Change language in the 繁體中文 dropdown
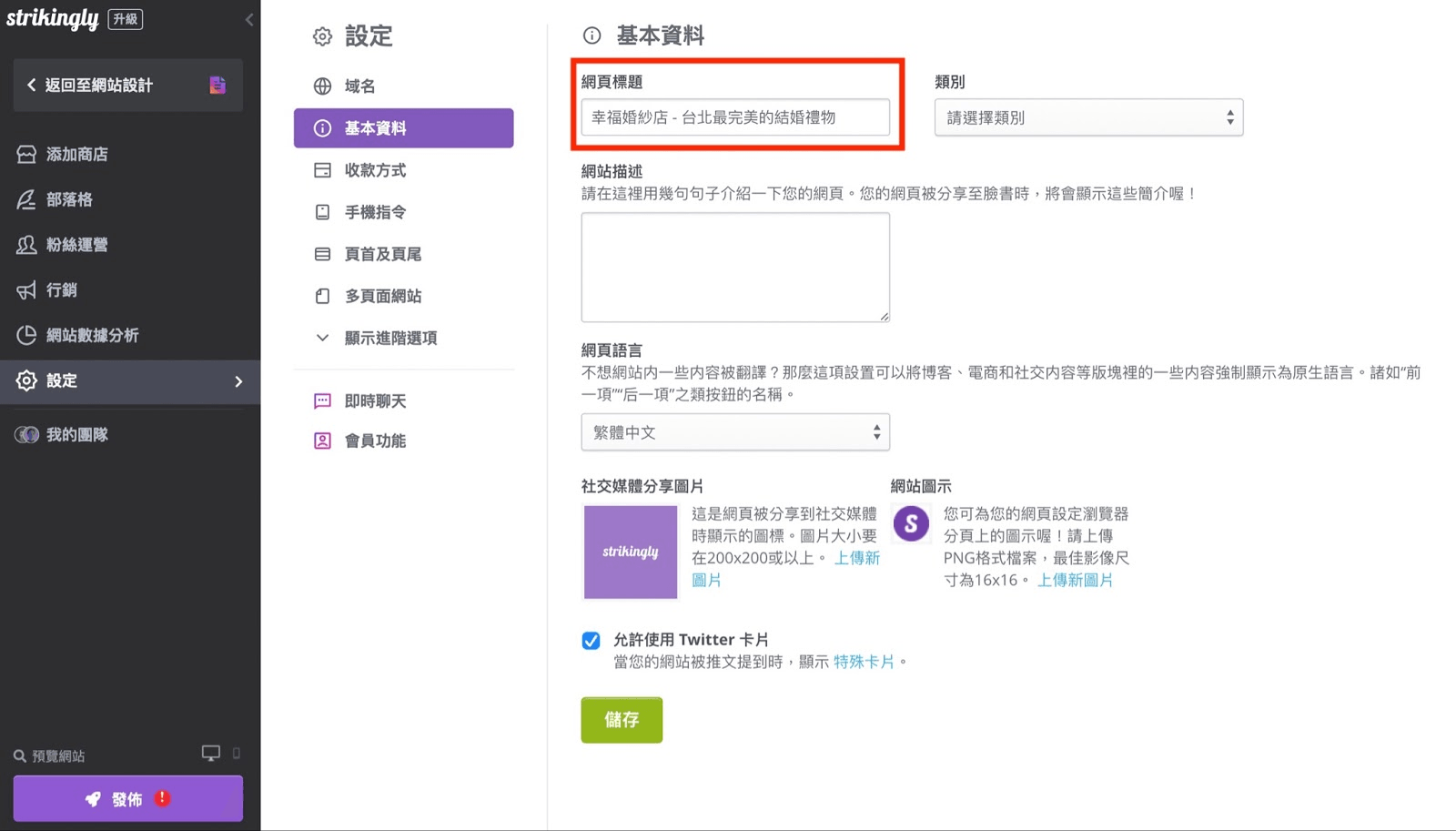The height and width of the screenshot is (831, 1456). click(x=734, y=431)
